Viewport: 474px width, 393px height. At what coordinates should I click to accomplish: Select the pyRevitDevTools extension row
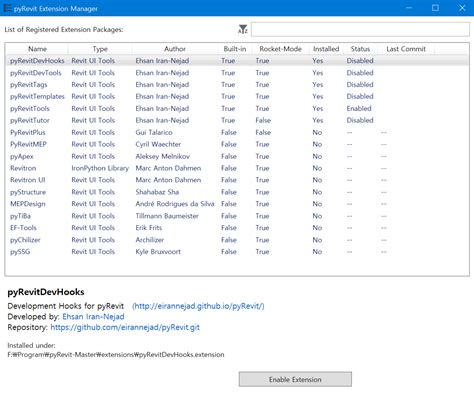(x=237, y=73)
